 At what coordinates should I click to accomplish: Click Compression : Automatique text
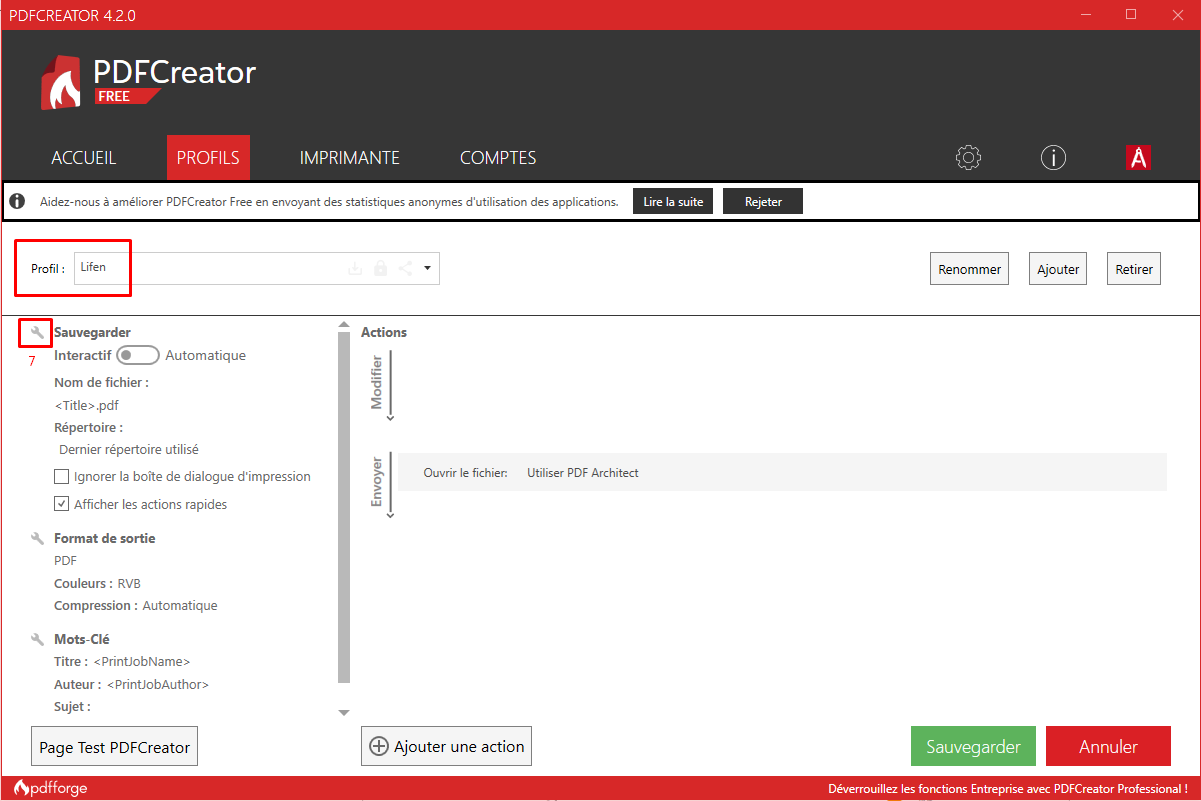(x=135, y=605)
